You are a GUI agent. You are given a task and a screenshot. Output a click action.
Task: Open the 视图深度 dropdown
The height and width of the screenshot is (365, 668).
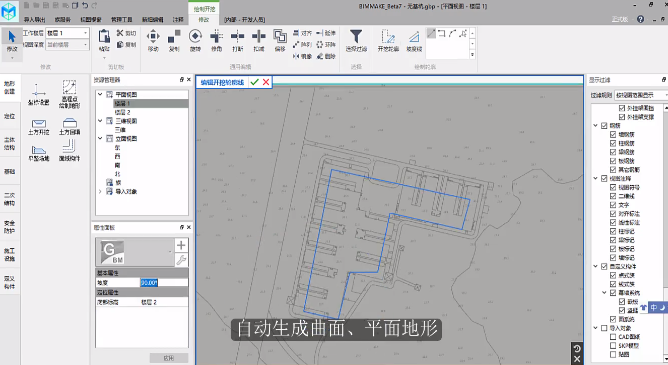tap(67, 44)
